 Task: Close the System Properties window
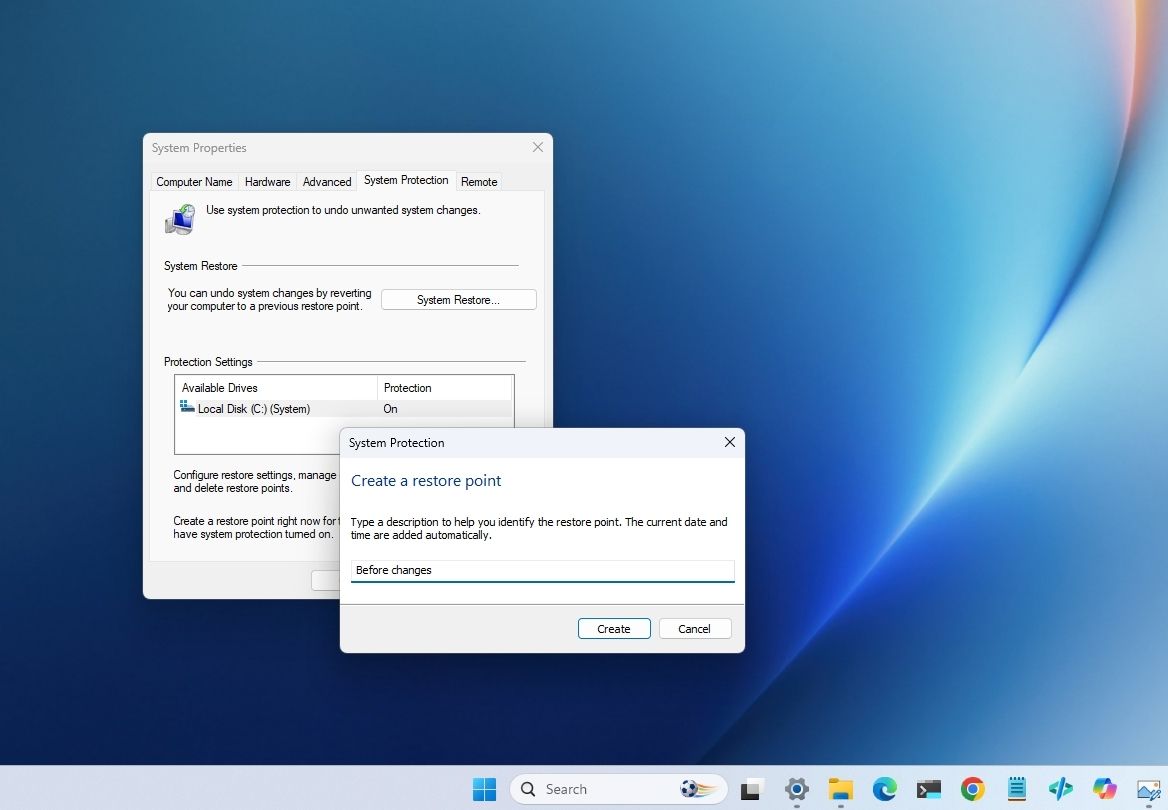pyautogui.click(x=538, y=148)
